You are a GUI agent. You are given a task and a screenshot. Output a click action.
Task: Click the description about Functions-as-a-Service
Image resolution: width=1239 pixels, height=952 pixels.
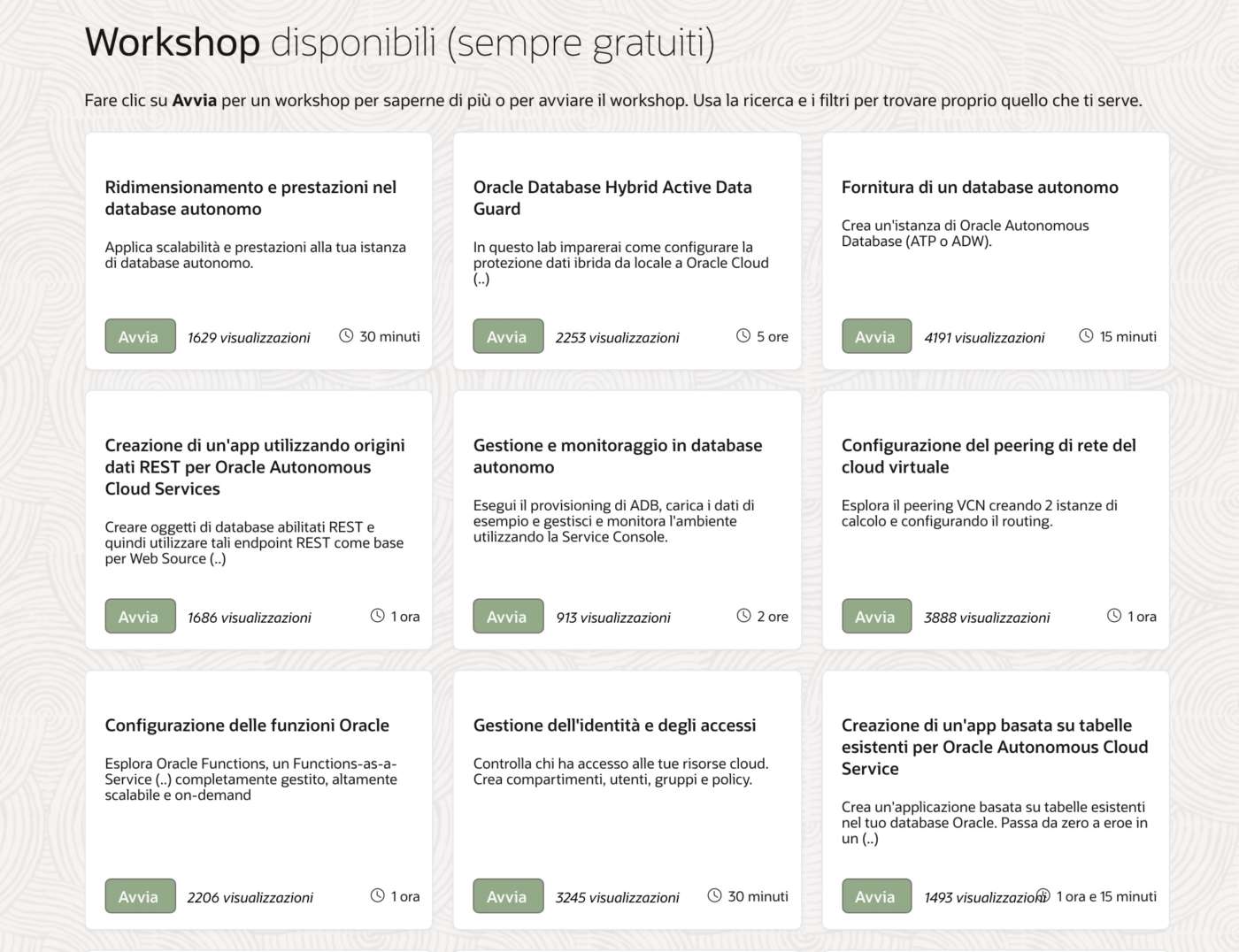coord(251,779)
